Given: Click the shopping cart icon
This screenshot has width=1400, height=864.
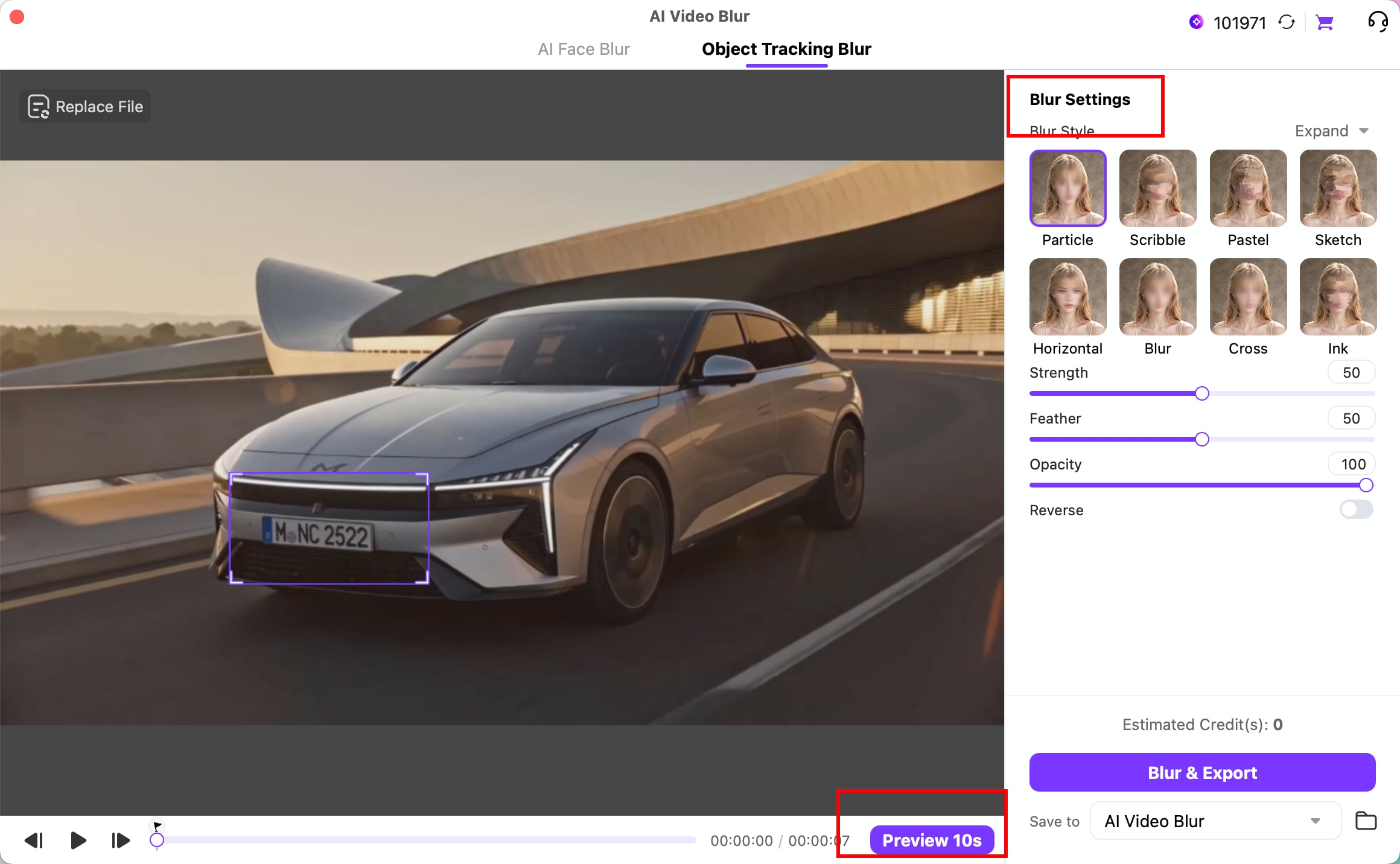Looking at the screenshot, I should pos(1325,23).
